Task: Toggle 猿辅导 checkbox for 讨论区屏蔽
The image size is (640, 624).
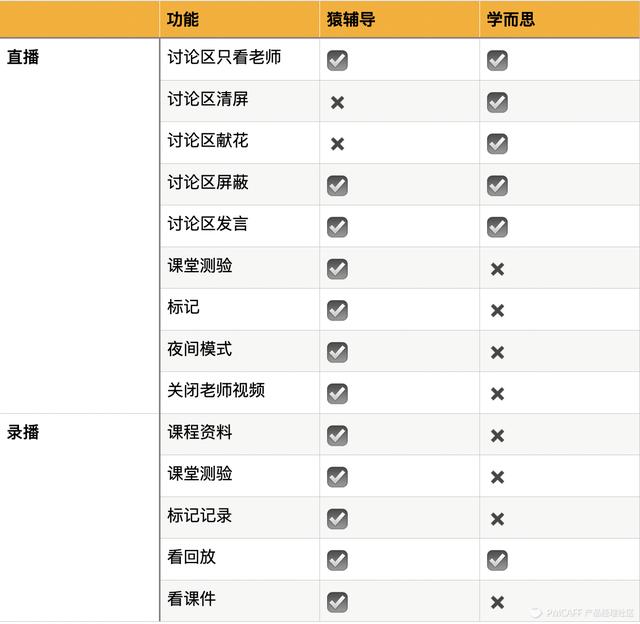Action: [x=337, y=186]
